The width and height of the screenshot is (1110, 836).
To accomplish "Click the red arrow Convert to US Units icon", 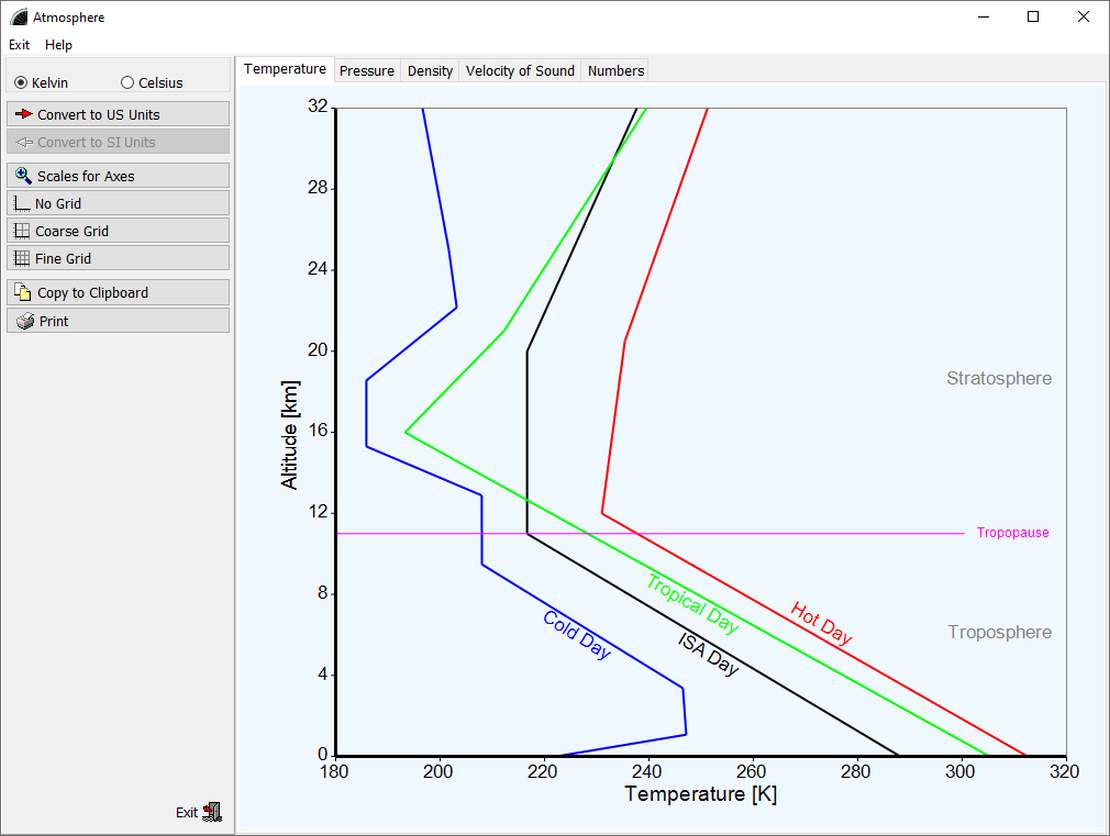I will point(24,114).
